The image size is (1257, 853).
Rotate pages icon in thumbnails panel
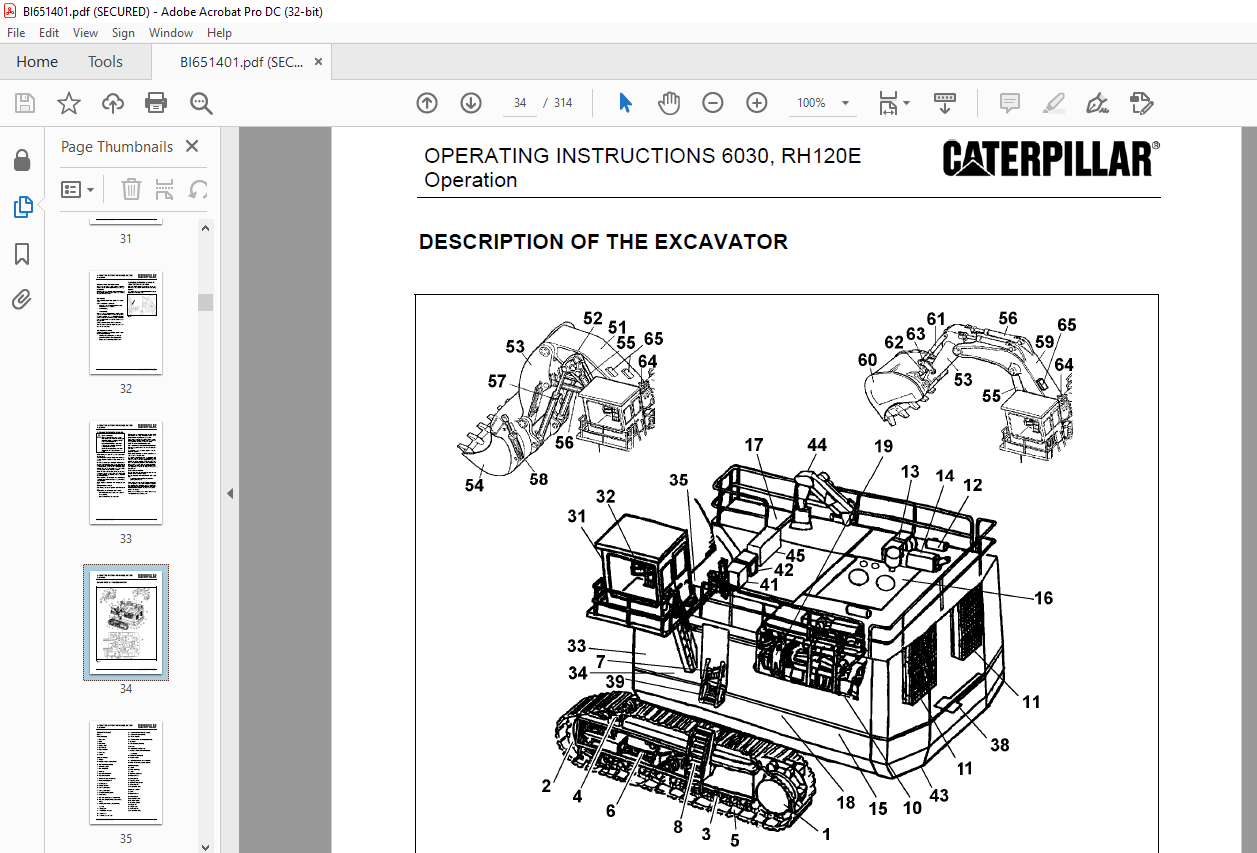[198, 189]
